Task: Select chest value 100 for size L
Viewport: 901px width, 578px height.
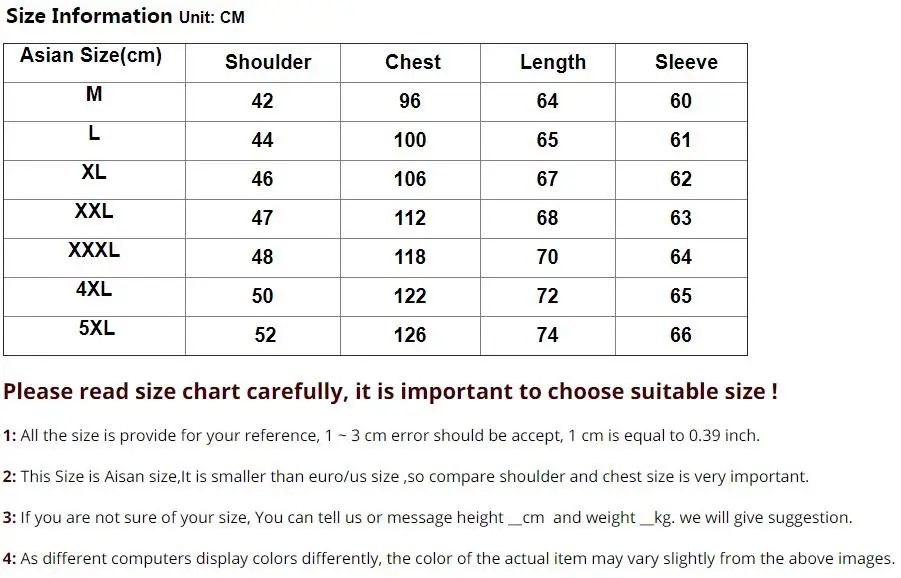Action: point(410,140)
